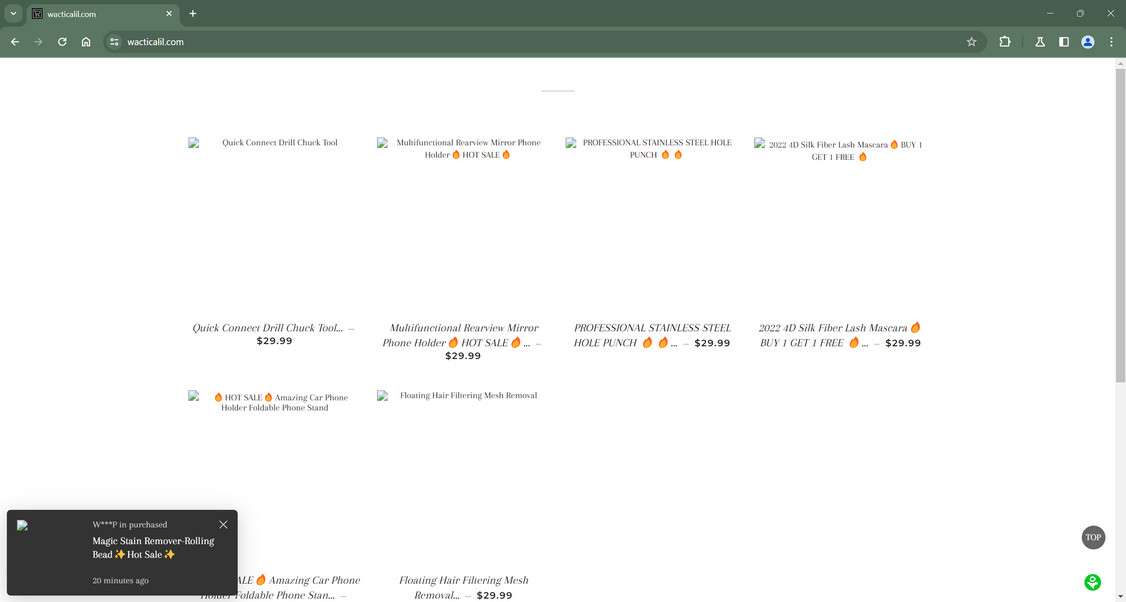Open the Chrome extensions puzzle icon
Screen dimensions: 1126x602
pos(1004,42)
